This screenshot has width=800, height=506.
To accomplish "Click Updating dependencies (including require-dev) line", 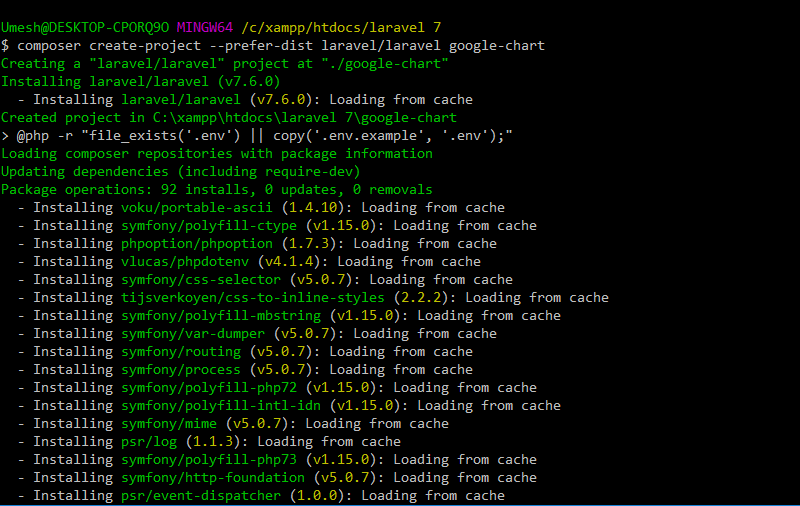I will click(x=181, y=171).
